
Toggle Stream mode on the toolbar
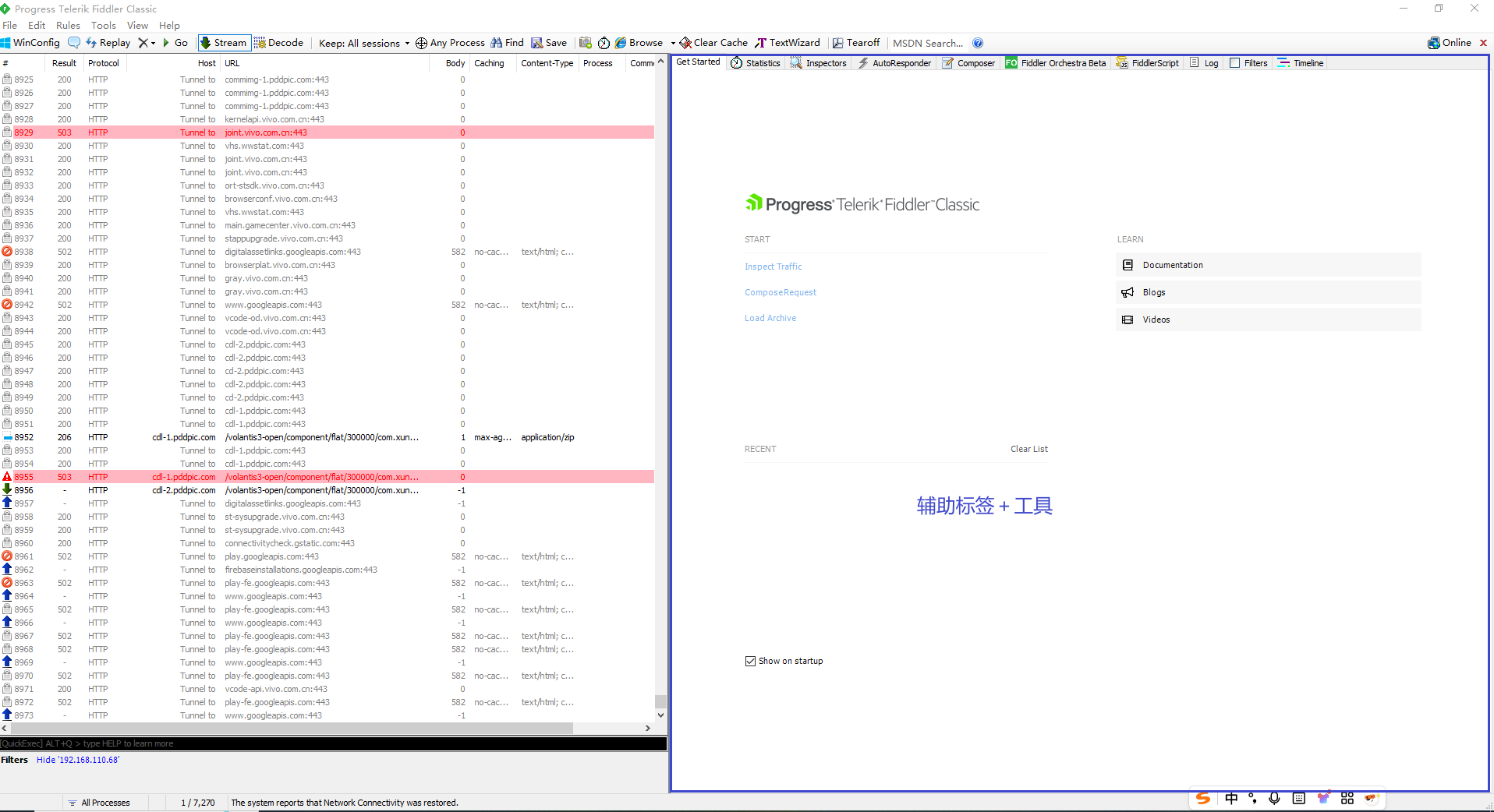click(x=224, y=43)
